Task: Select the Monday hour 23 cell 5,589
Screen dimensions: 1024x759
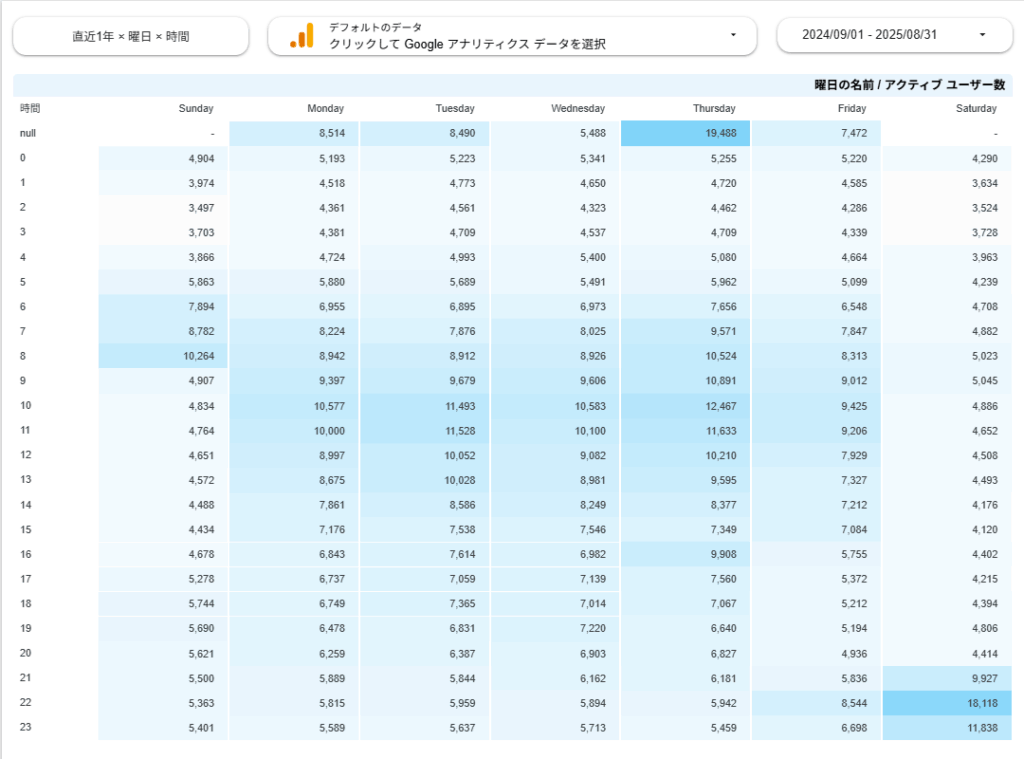Action: [x=294, y=728]
